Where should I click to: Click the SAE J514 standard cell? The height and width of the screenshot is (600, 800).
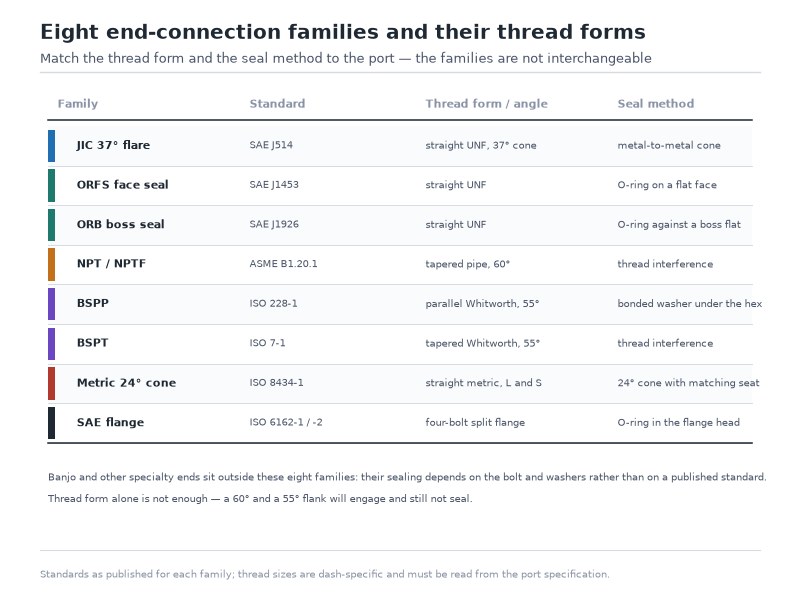tap(271, 145)
